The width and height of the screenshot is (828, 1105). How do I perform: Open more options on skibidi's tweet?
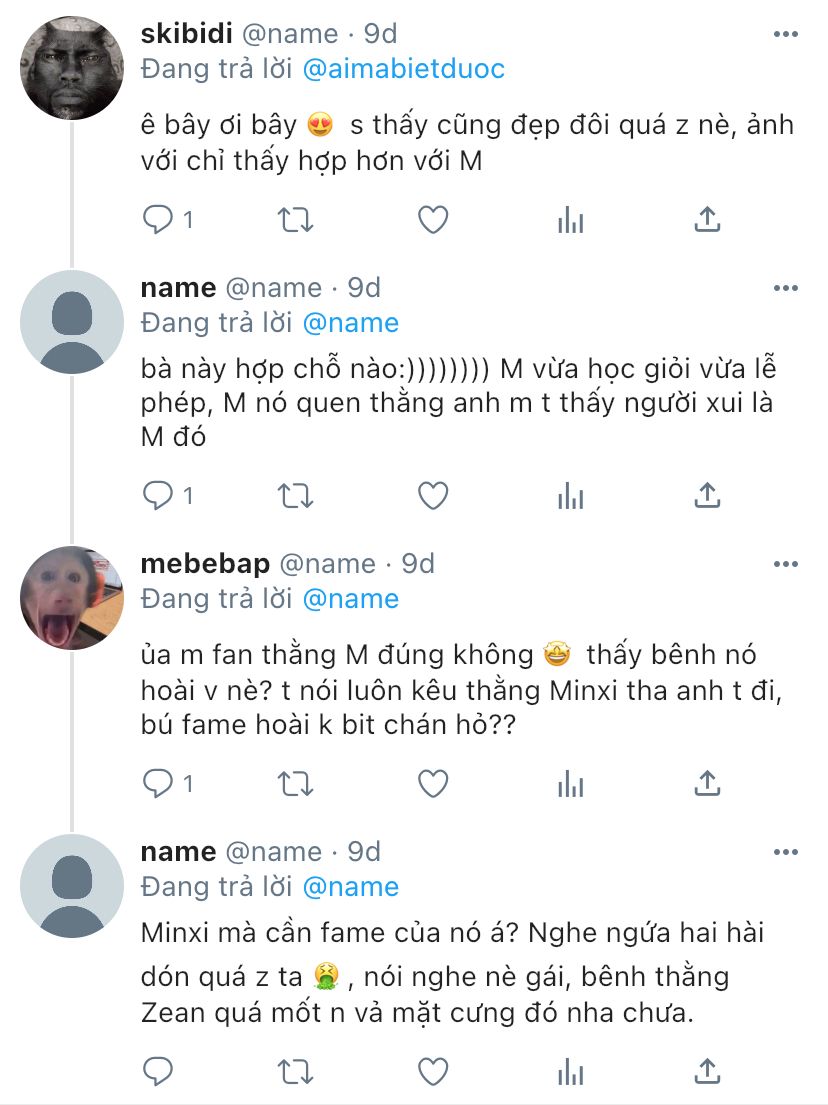[786, 35]
